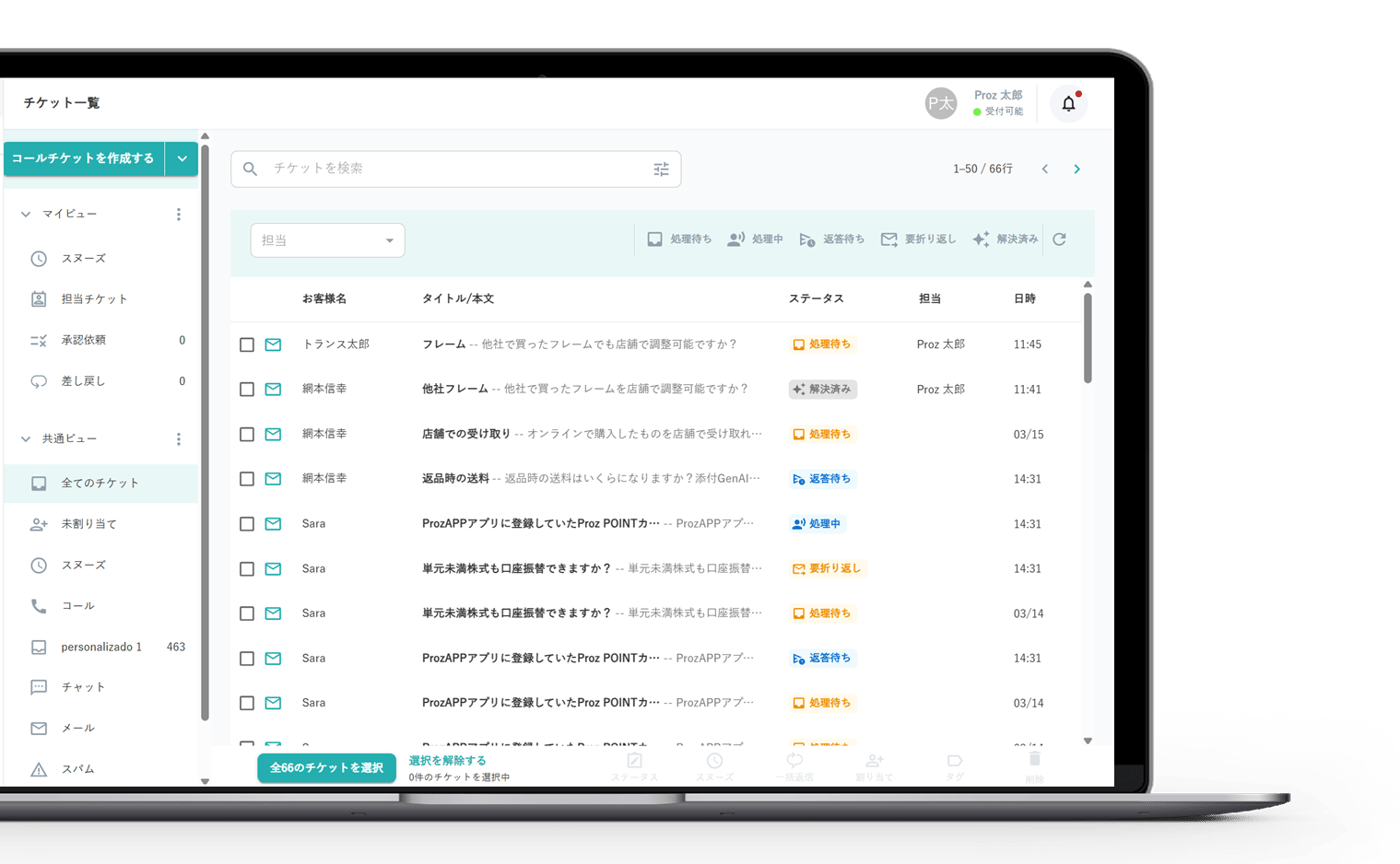Click コールチケットを作成する button

pos(84,159)
